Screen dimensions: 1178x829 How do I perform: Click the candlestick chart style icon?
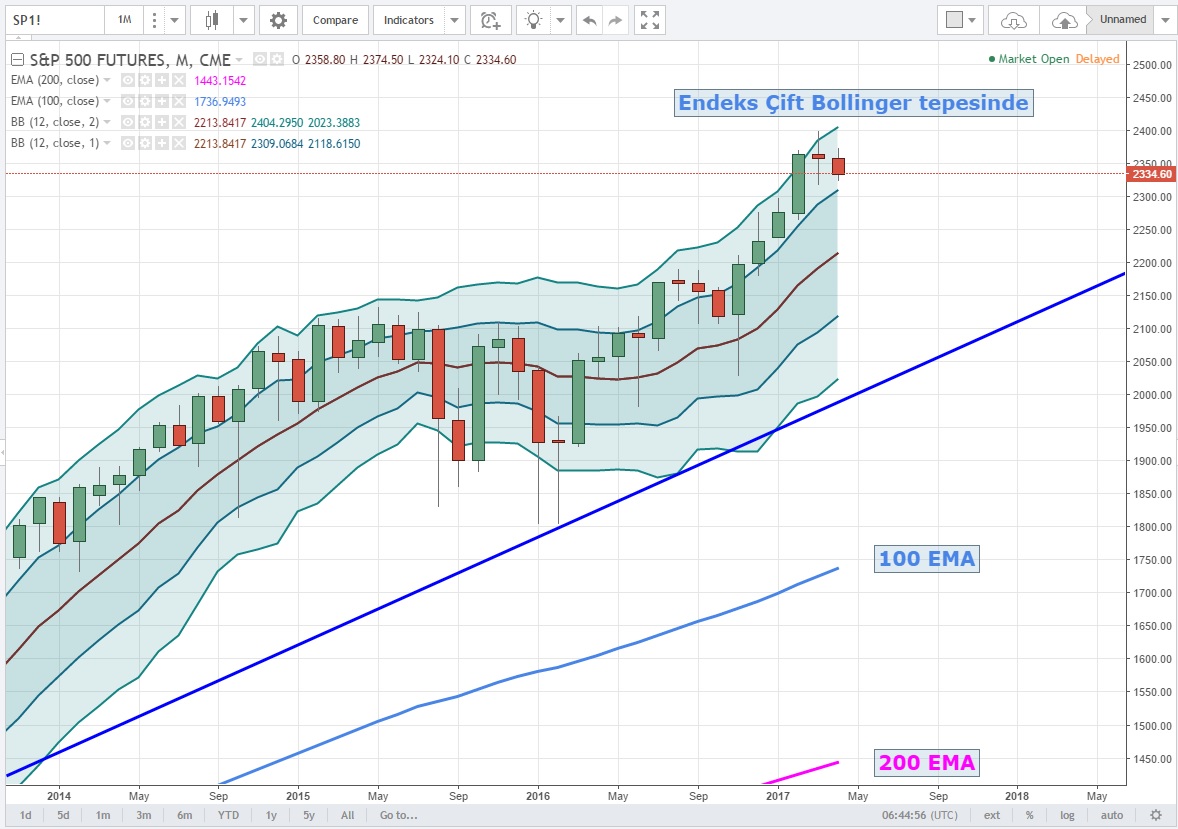(x=210, y=20)
